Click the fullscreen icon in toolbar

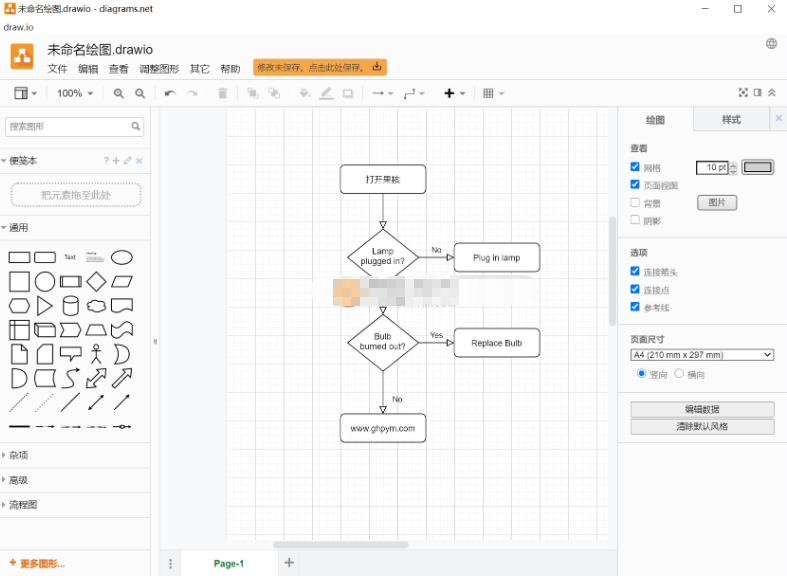(x=743, y=92)
